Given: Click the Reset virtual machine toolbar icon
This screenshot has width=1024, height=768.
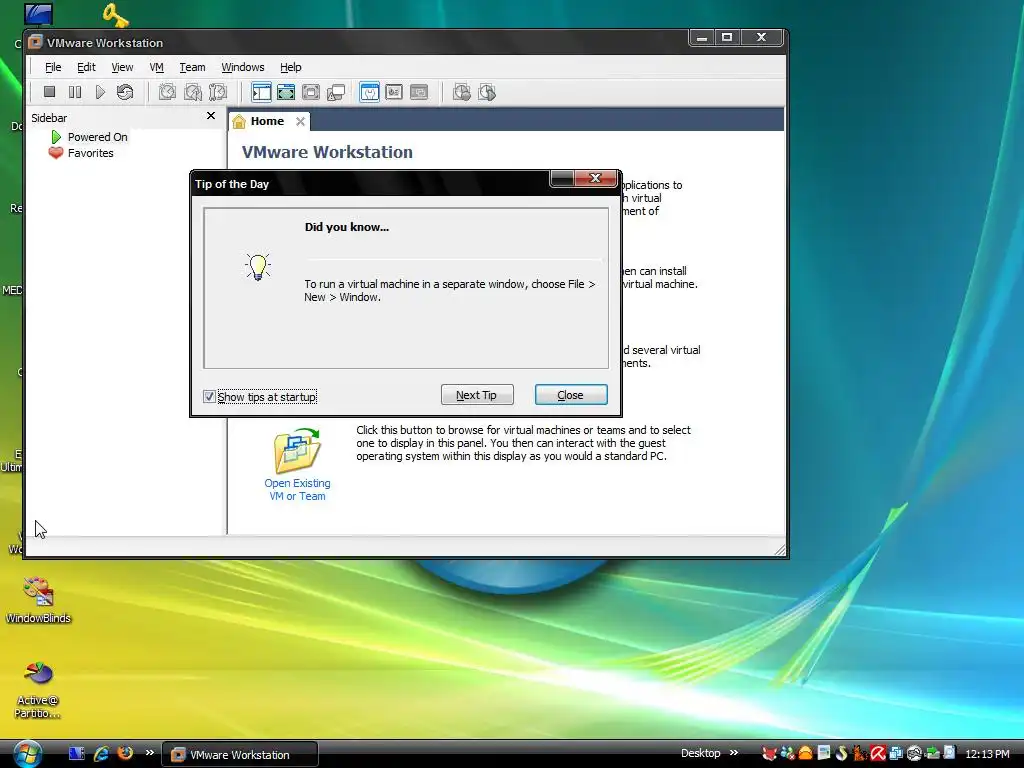Looking at the screenshot, I should pos(125,92).
